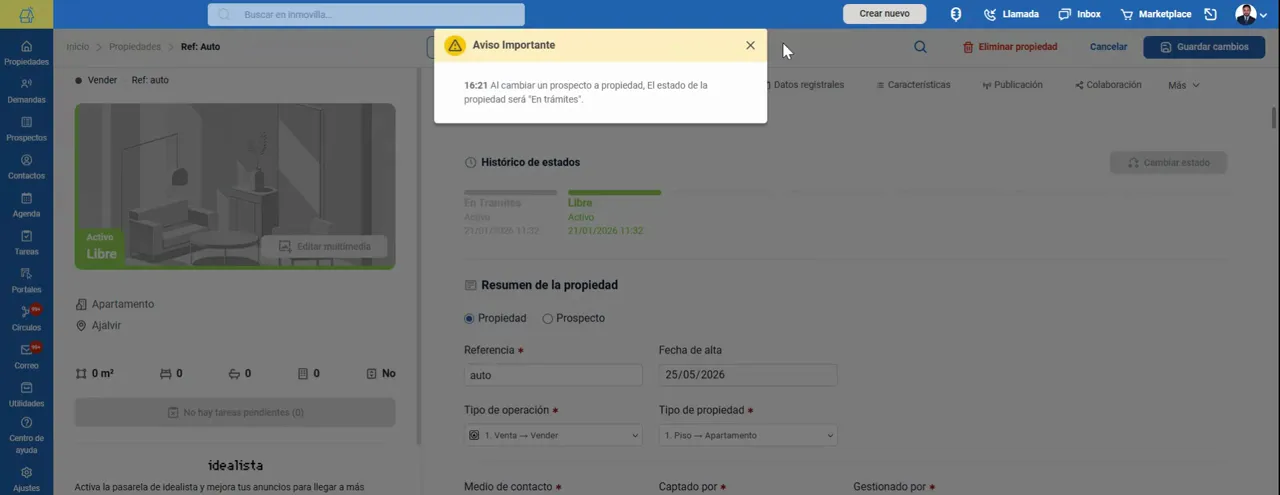Click the Histórico de estados clock icon
The width and height of the screenshot is (1280, 495).
pyautogui.click(x=470, y=162)
